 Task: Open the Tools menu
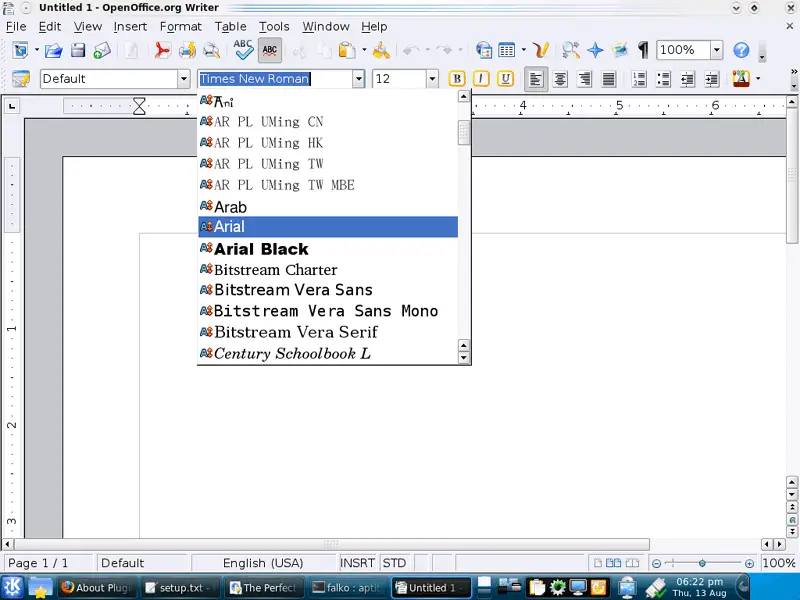pyautogui.click(x=274, y=27)
